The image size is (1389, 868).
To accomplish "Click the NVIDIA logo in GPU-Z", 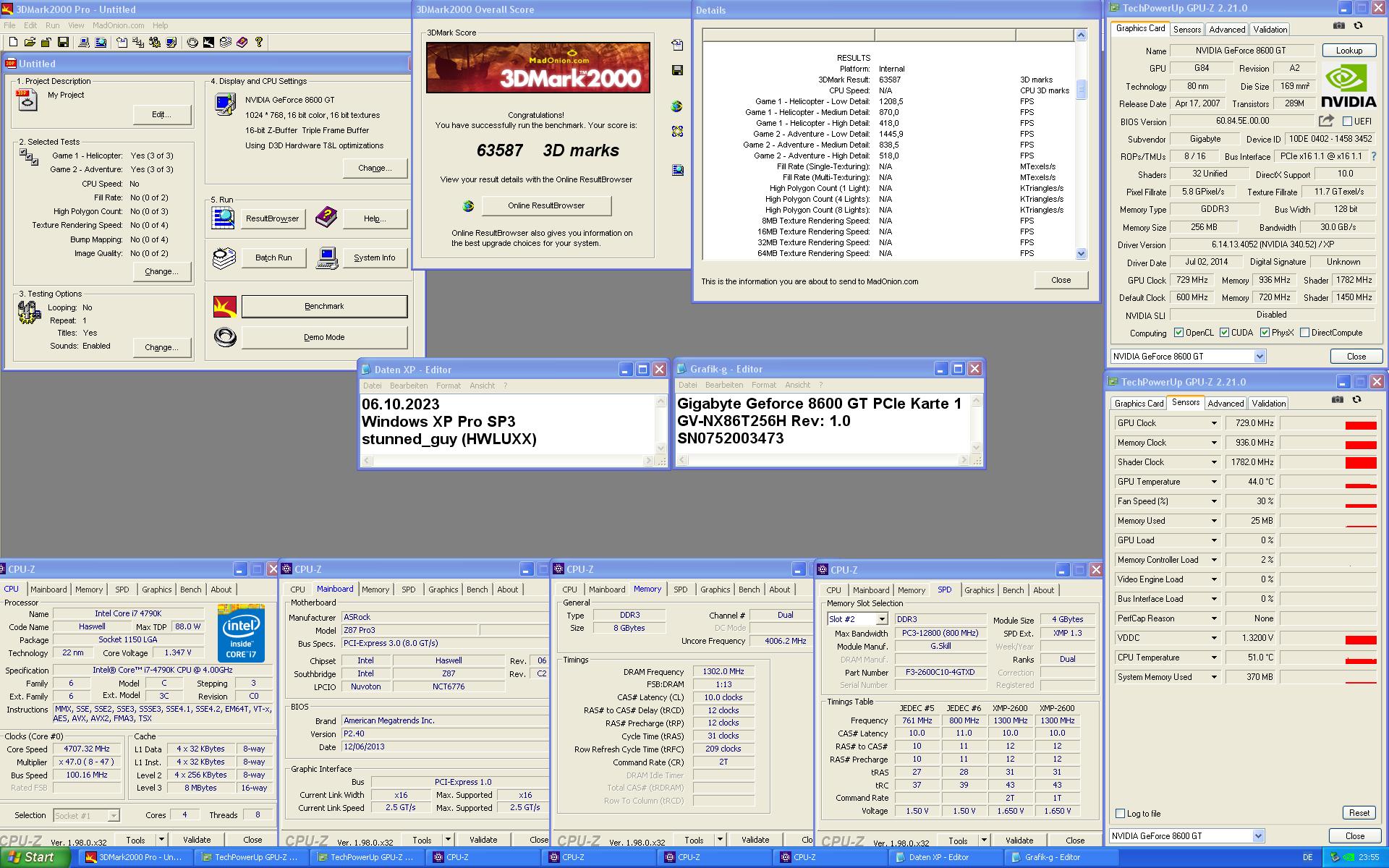I will click(1348, 85).
